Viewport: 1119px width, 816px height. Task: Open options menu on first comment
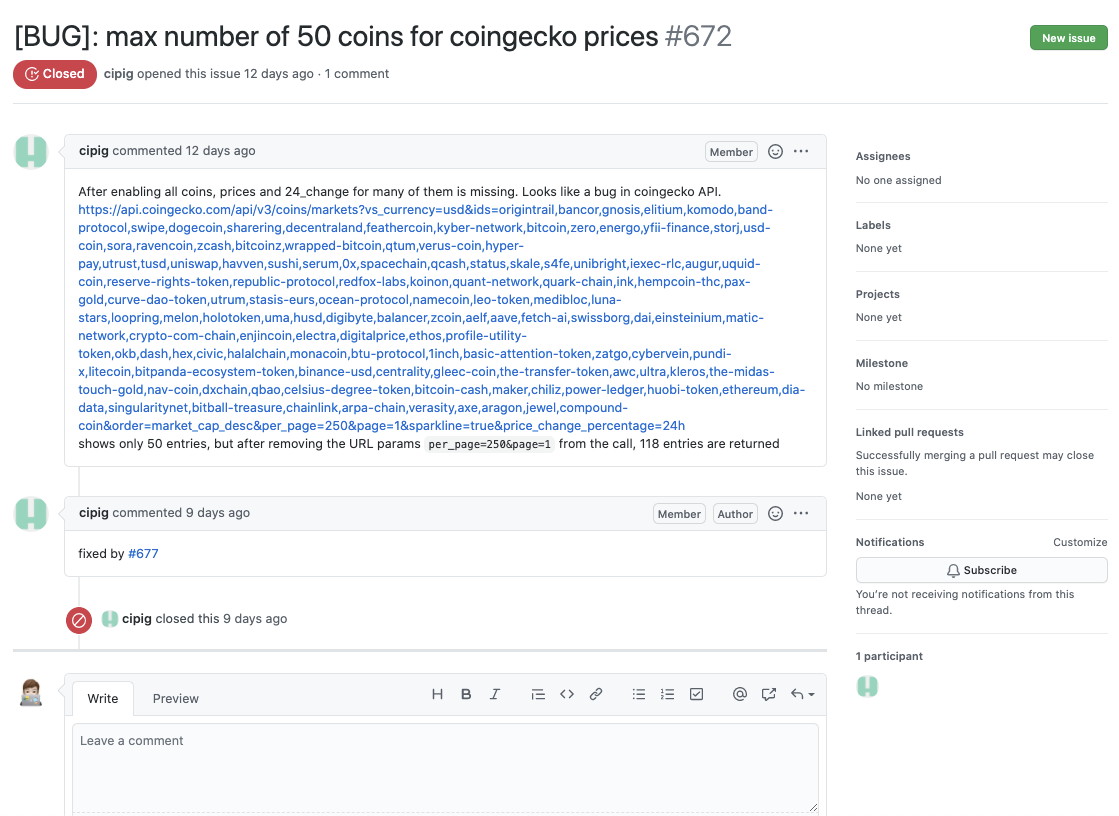[x=801, y=151]
